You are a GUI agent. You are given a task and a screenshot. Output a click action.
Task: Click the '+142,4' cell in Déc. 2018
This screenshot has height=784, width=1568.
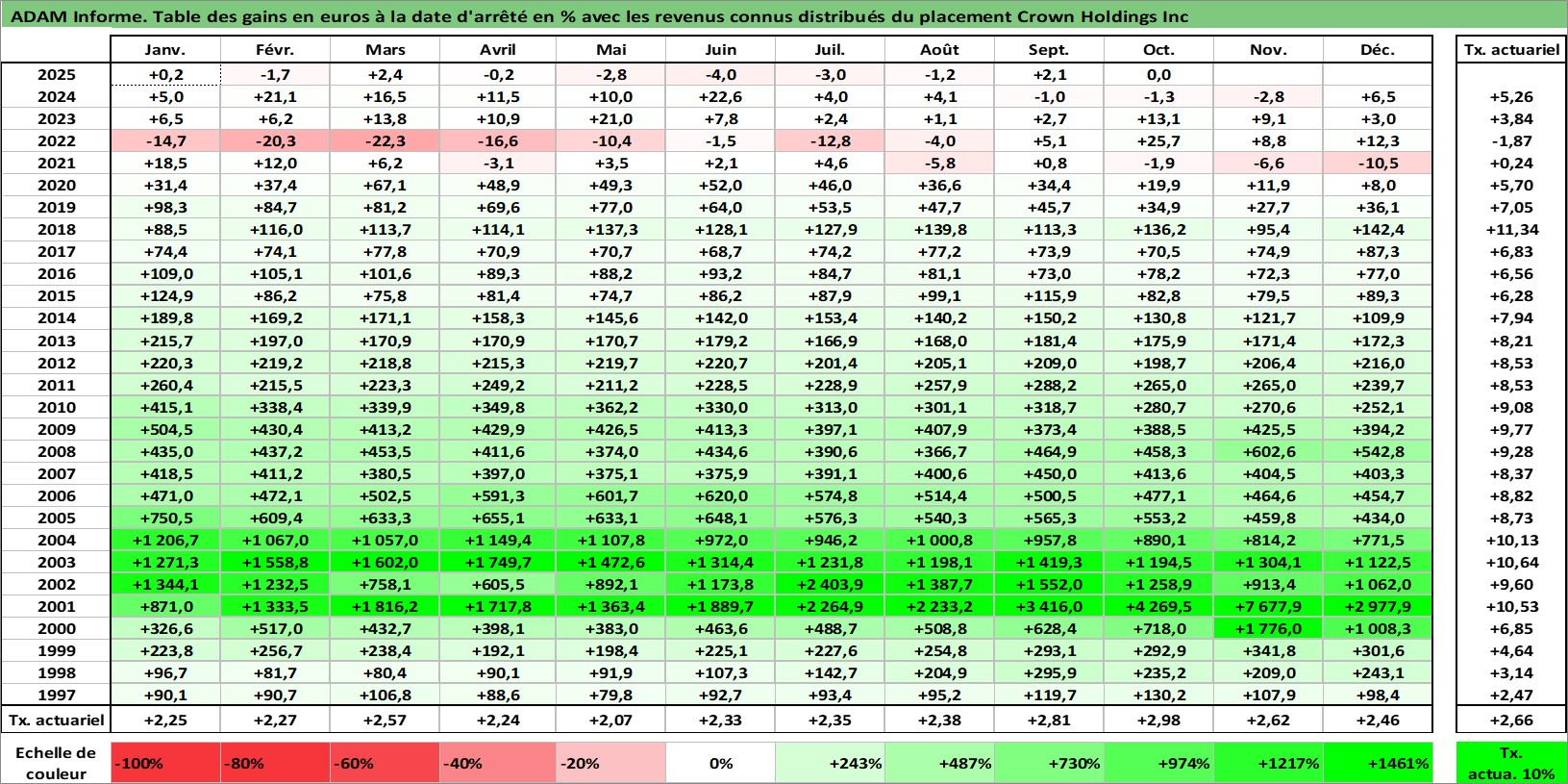(1378, 230)
